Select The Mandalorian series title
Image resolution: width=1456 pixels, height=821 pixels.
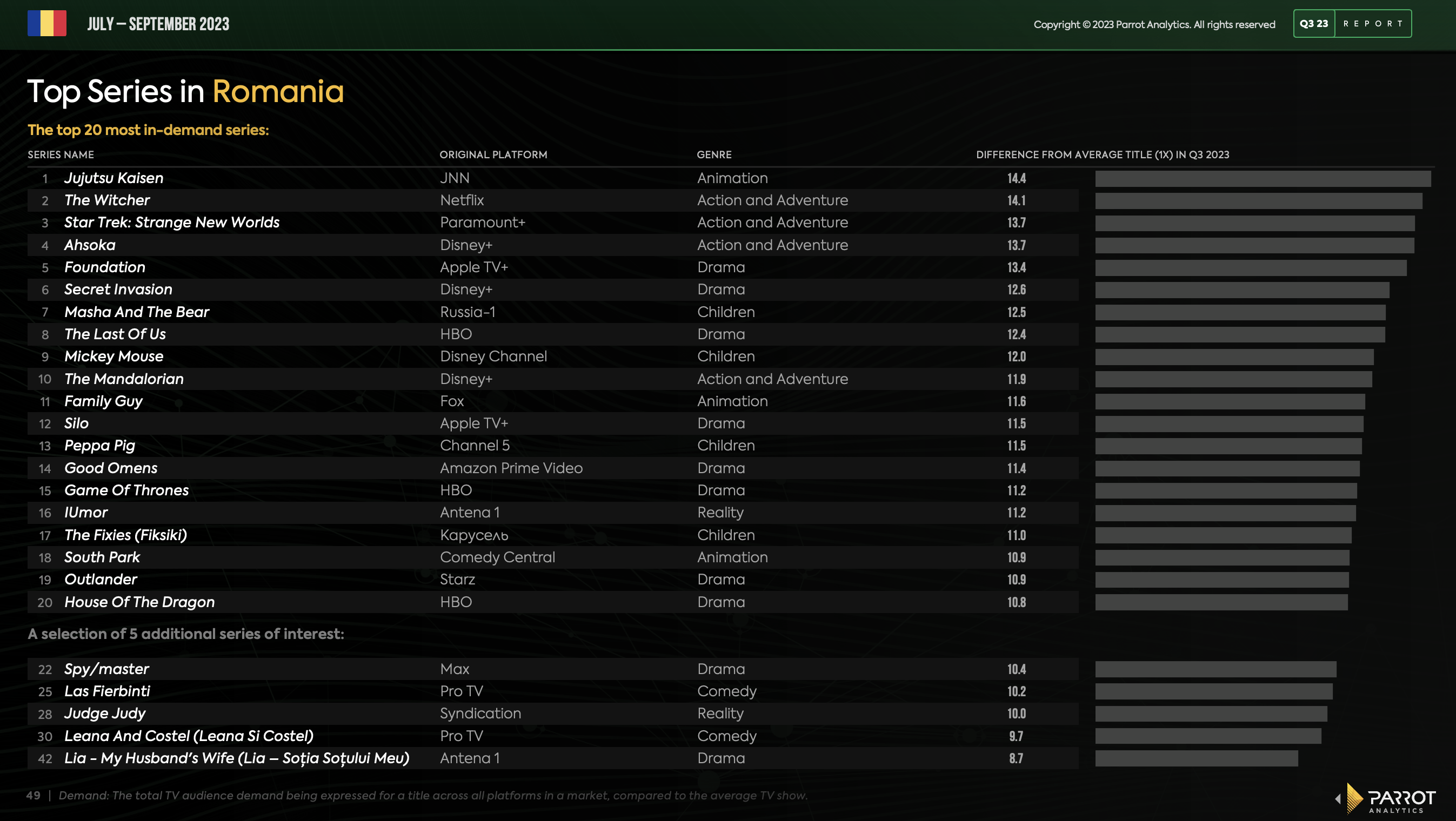point(124,379)
